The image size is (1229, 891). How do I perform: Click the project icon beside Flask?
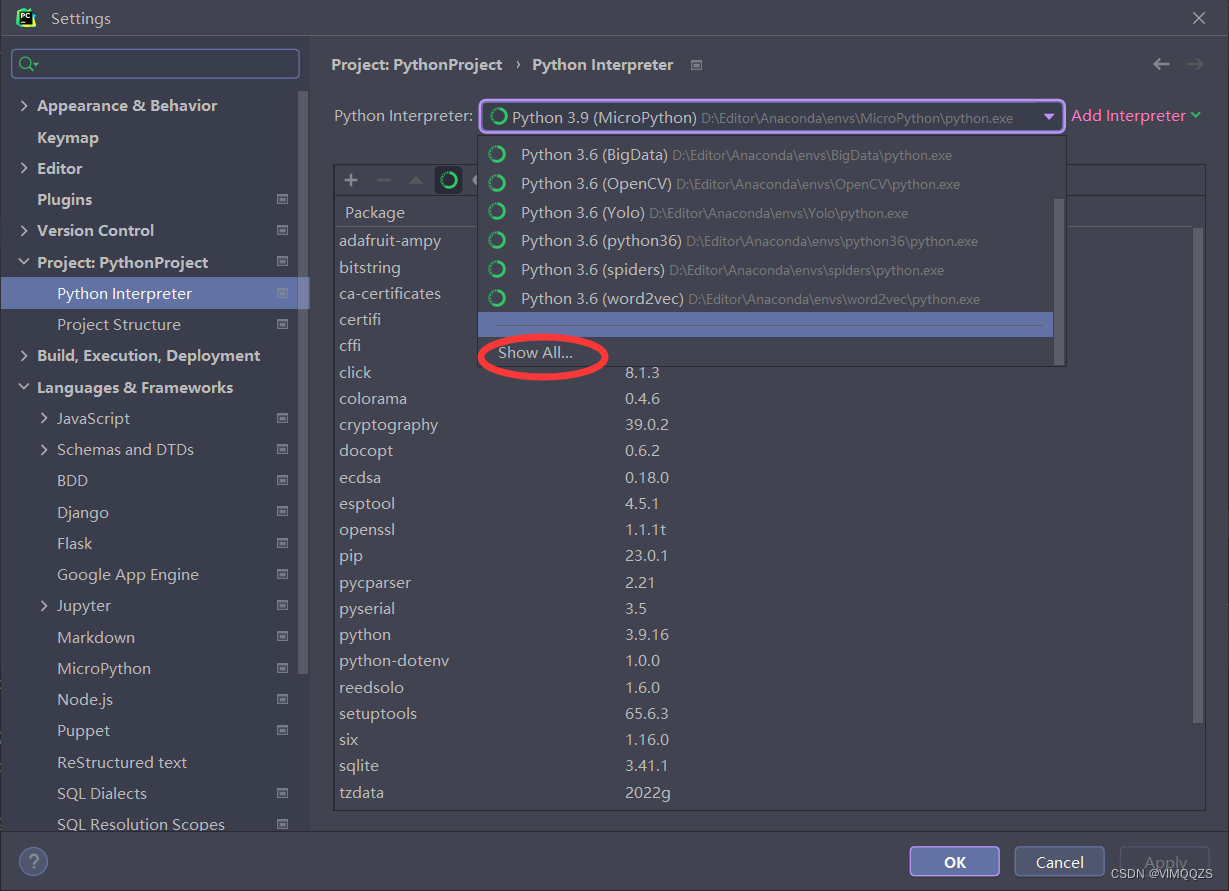tap(282, 543)
